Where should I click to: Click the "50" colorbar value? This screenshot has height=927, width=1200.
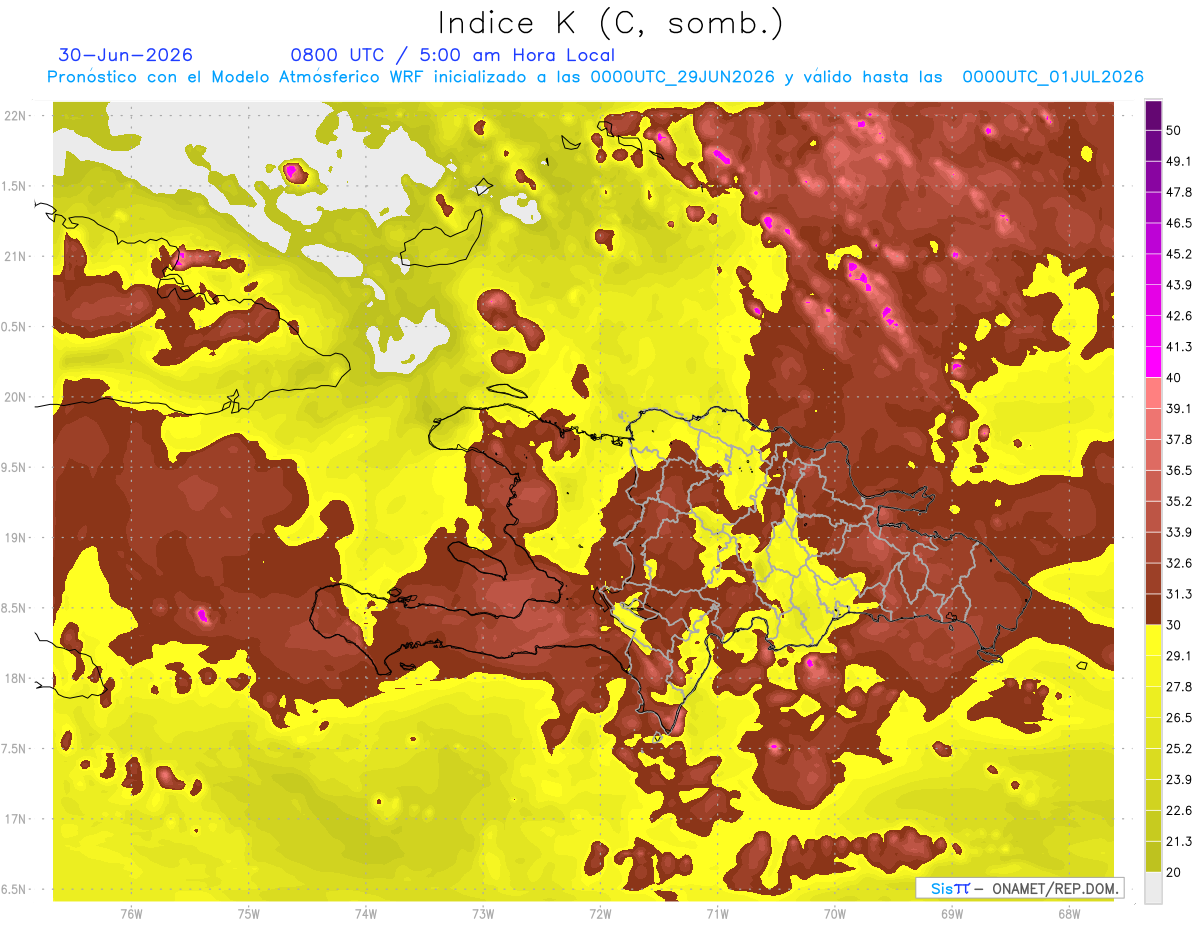click(1175, 130)
